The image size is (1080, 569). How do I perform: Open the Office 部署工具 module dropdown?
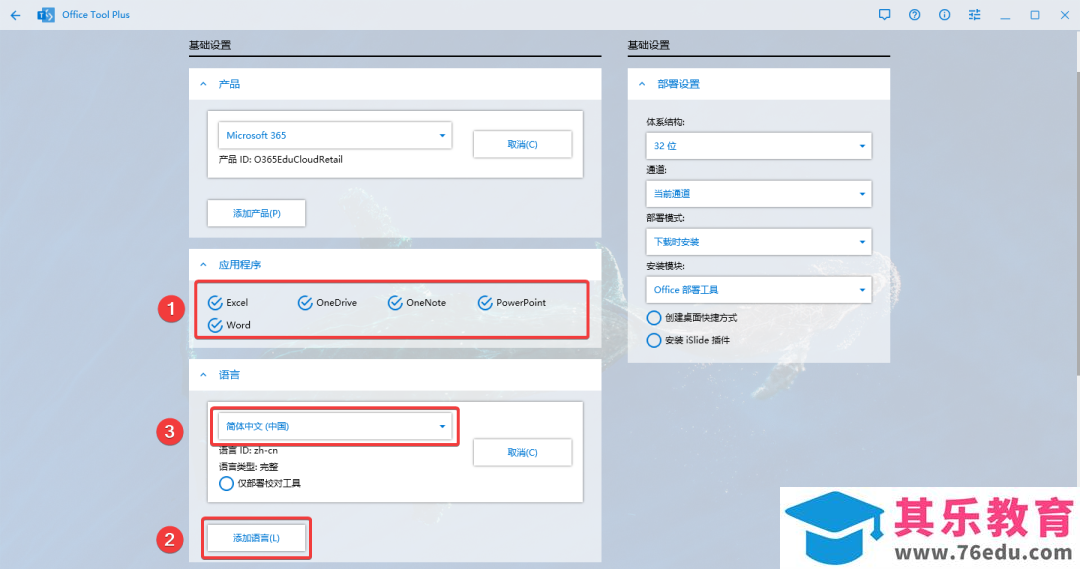pyautogui.click(x=758, y=289)
